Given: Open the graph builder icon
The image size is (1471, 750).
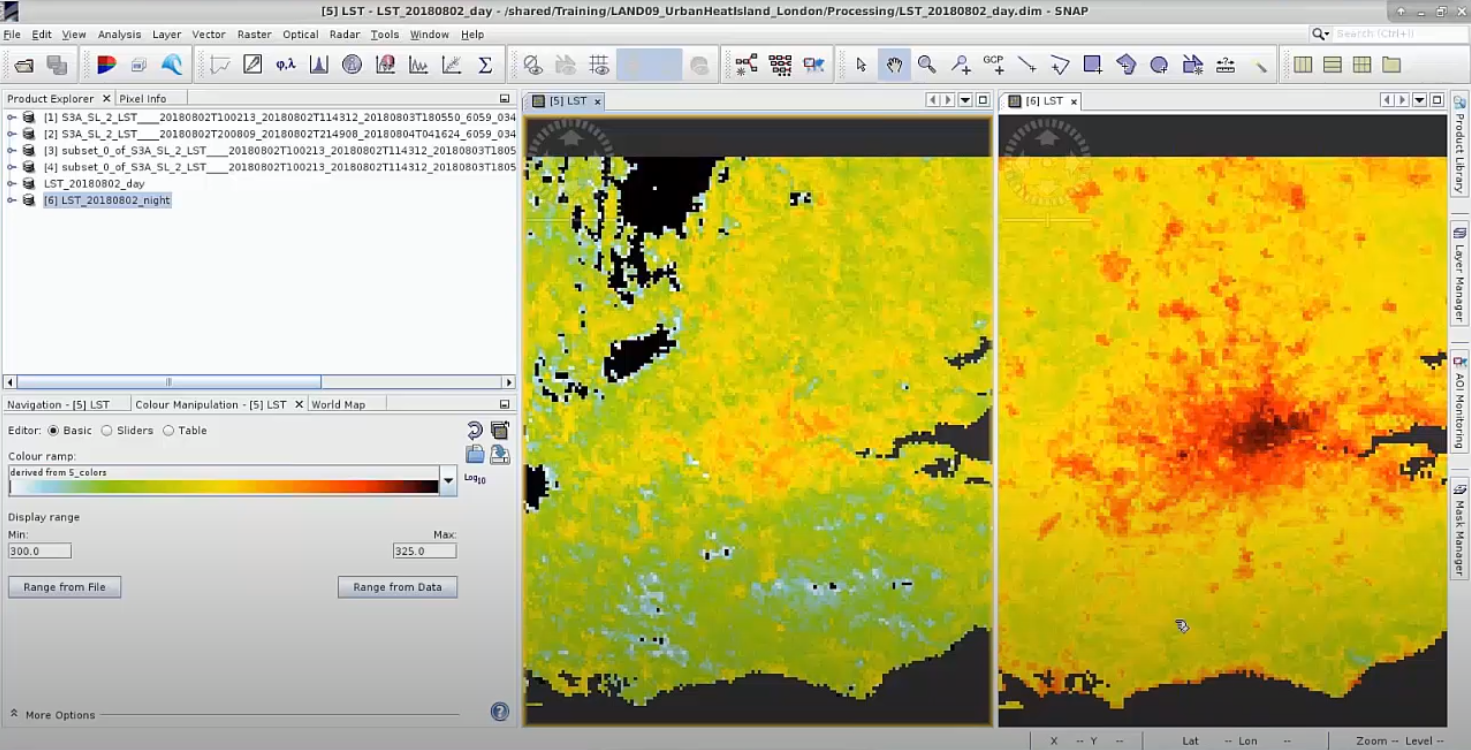Looking at the screenshot, I should [747, 65].
